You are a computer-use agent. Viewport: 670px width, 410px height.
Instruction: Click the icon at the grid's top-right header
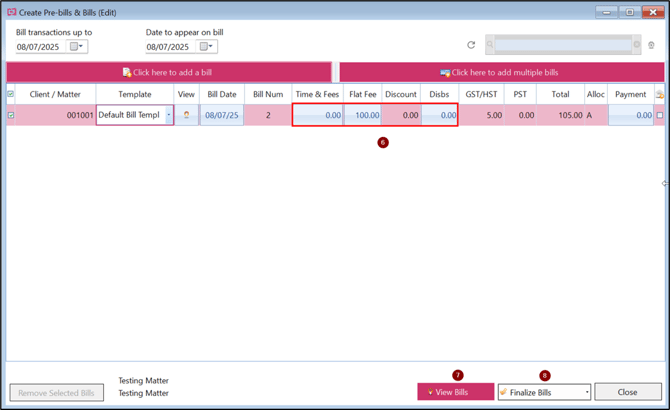coord(659,94)
